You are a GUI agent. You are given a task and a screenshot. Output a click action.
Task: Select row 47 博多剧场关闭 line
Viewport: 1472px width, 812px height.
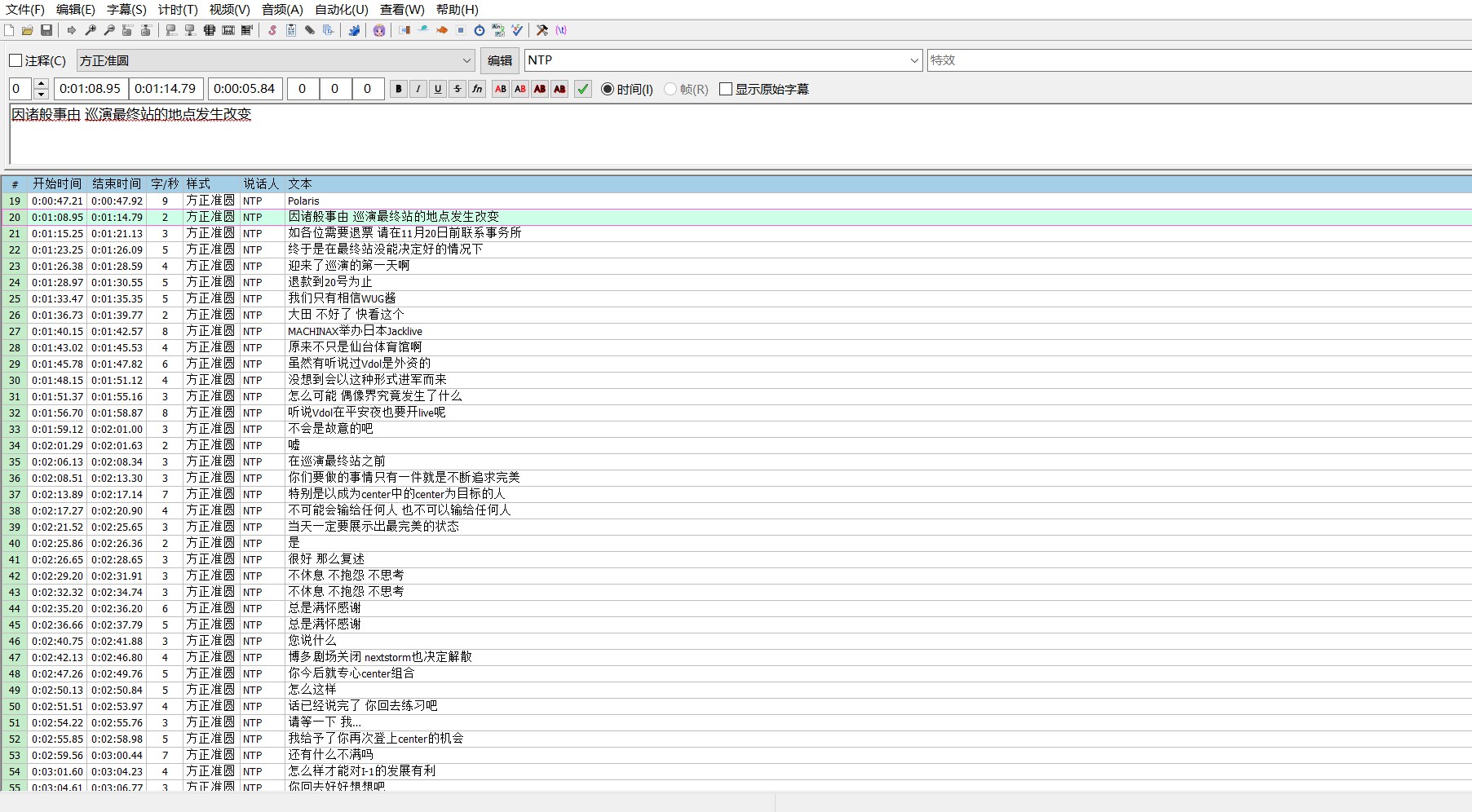736,657
